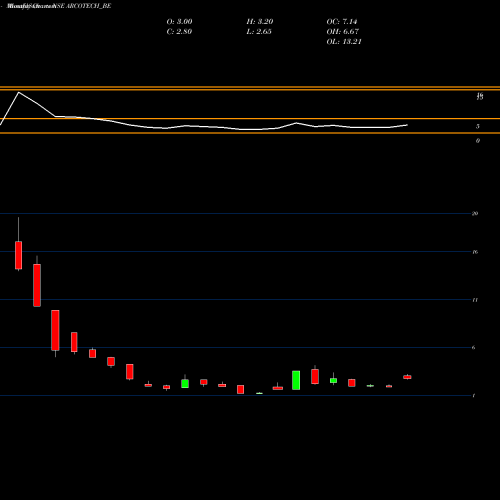The height and width of the screenshot is (500, 500).
Task: Select the low value L: 2.65
Action: [x=259, y=32]
